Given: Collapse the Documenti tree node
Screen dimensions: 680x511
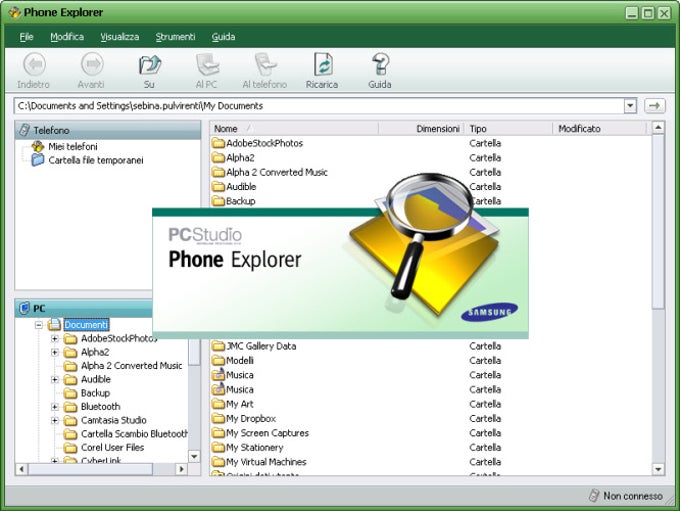Looking at the screenshot, I should 39,324.
